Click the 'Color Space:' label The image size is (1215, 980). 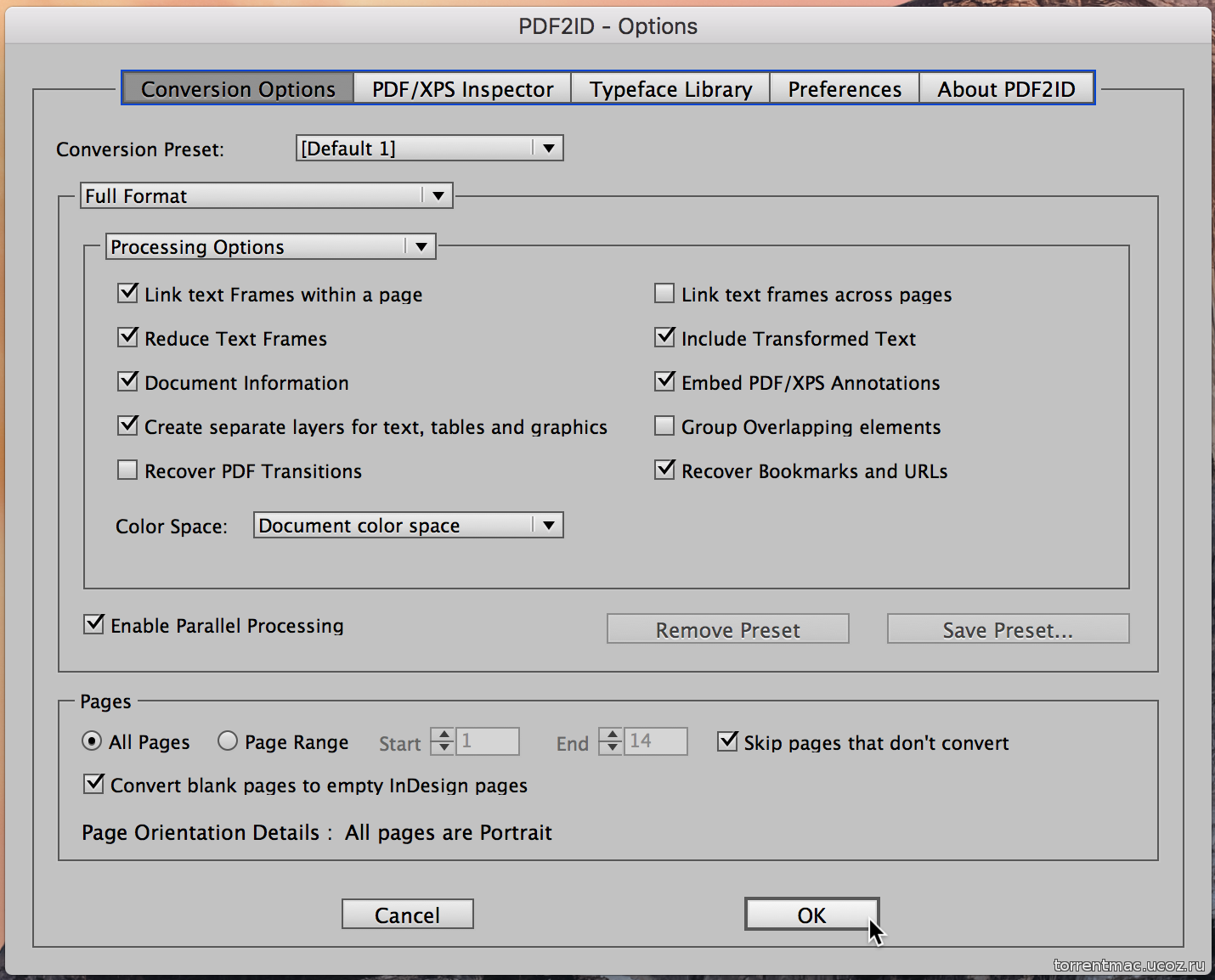point(172,527)
